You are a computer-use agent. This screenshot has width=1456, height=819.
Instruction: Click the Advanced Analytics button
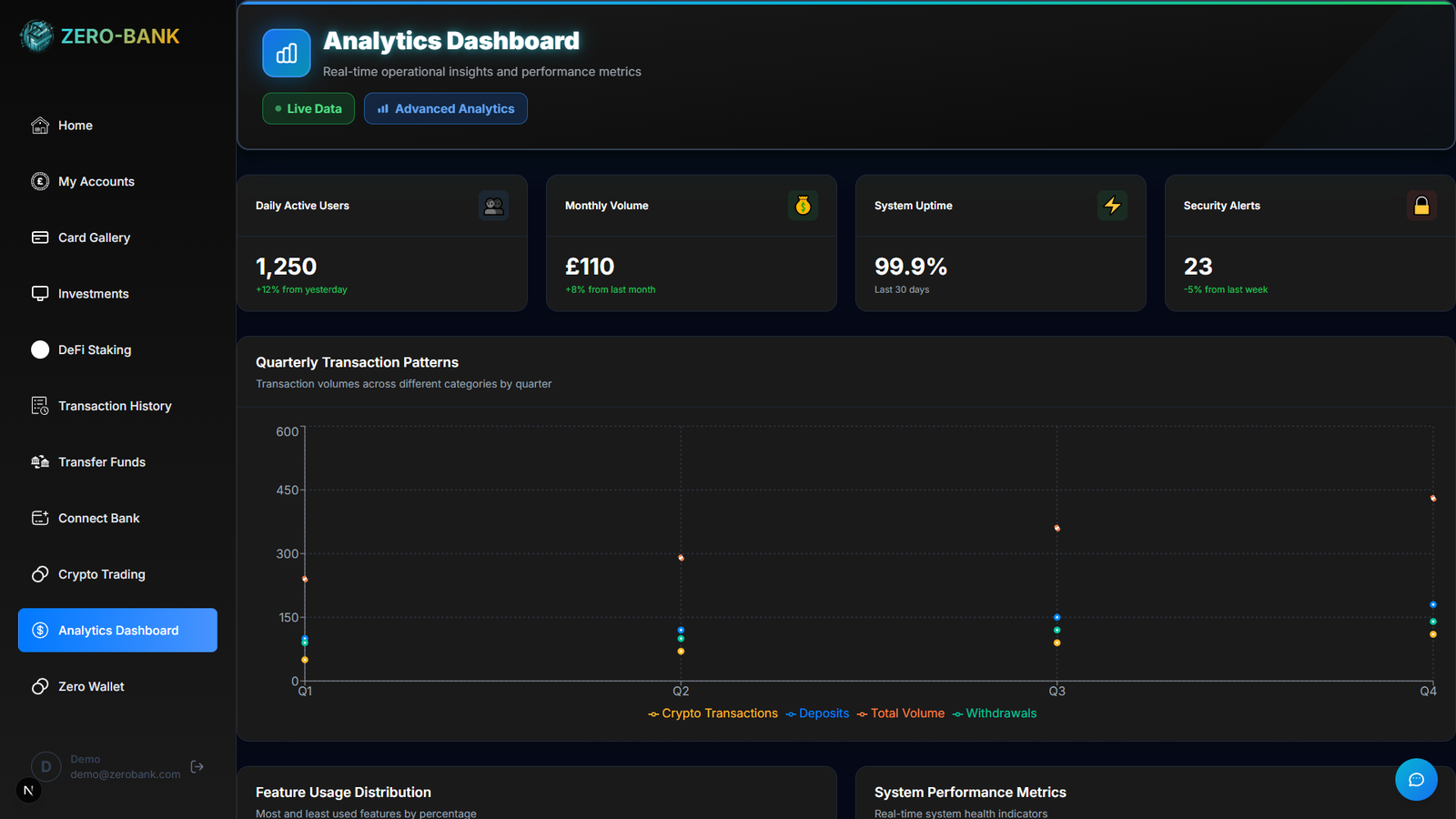(446, 108)
